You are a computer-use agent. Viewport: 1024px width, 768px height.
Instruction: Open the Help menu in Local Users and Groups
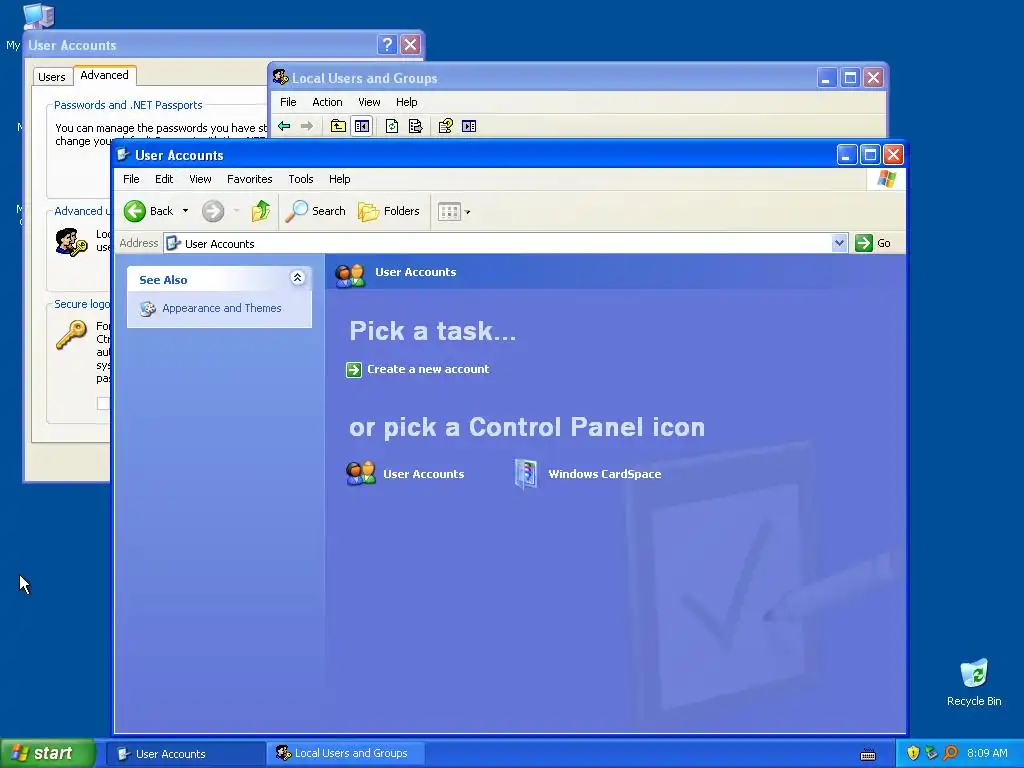[406, 102]
